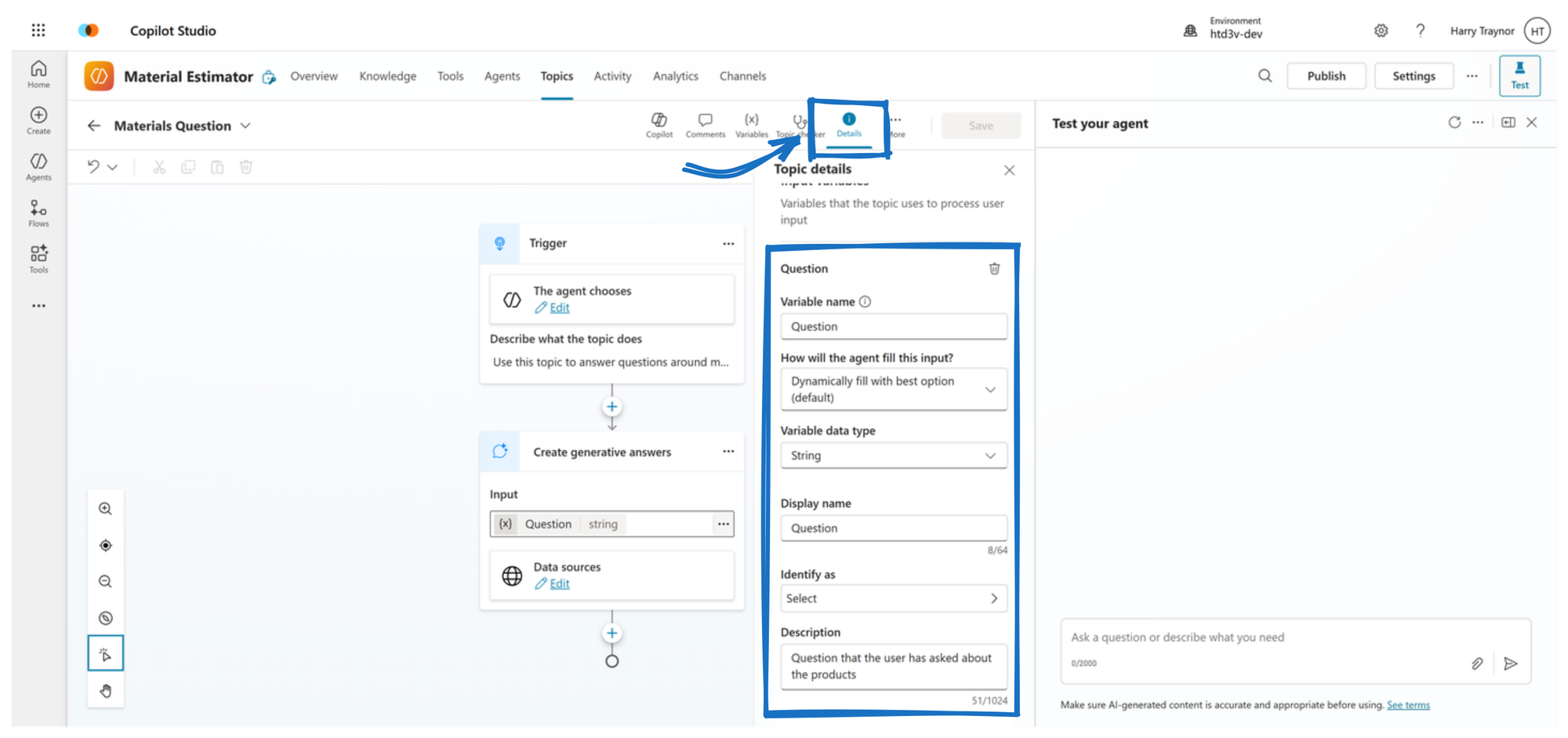Screen dimensions: 1568x738
Task: Expand the Materials Question topic dropdown
Action: click(245, 125)
